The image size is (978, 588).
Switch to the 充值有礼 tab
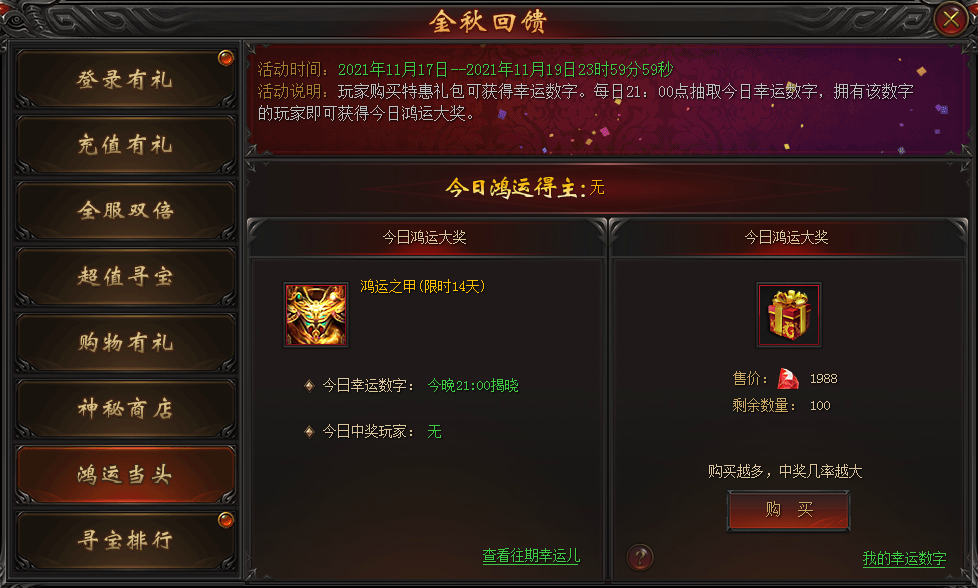pyautogui.click(x=125, y=145)
